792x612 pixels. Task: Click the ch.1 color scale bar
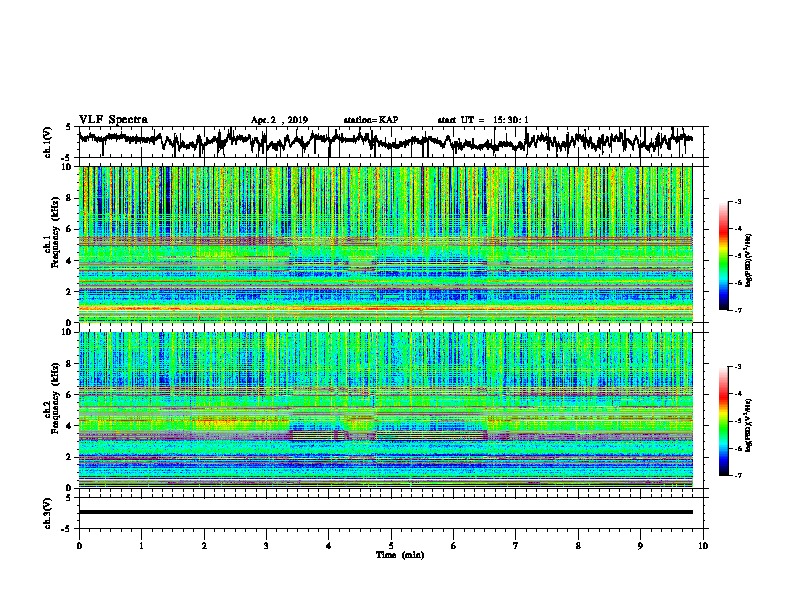click(723, 256)
